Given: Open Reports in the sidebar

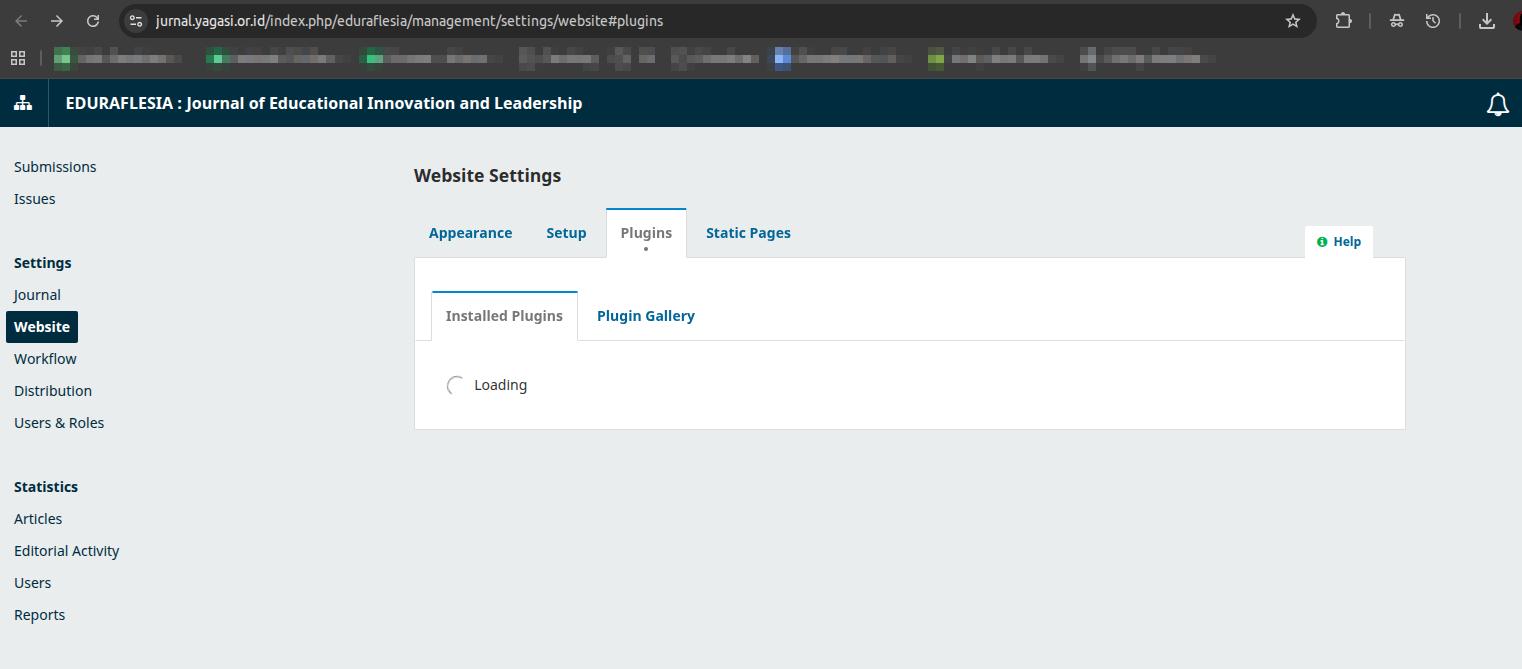Looking at the screenshot, I should coord(40,615).
